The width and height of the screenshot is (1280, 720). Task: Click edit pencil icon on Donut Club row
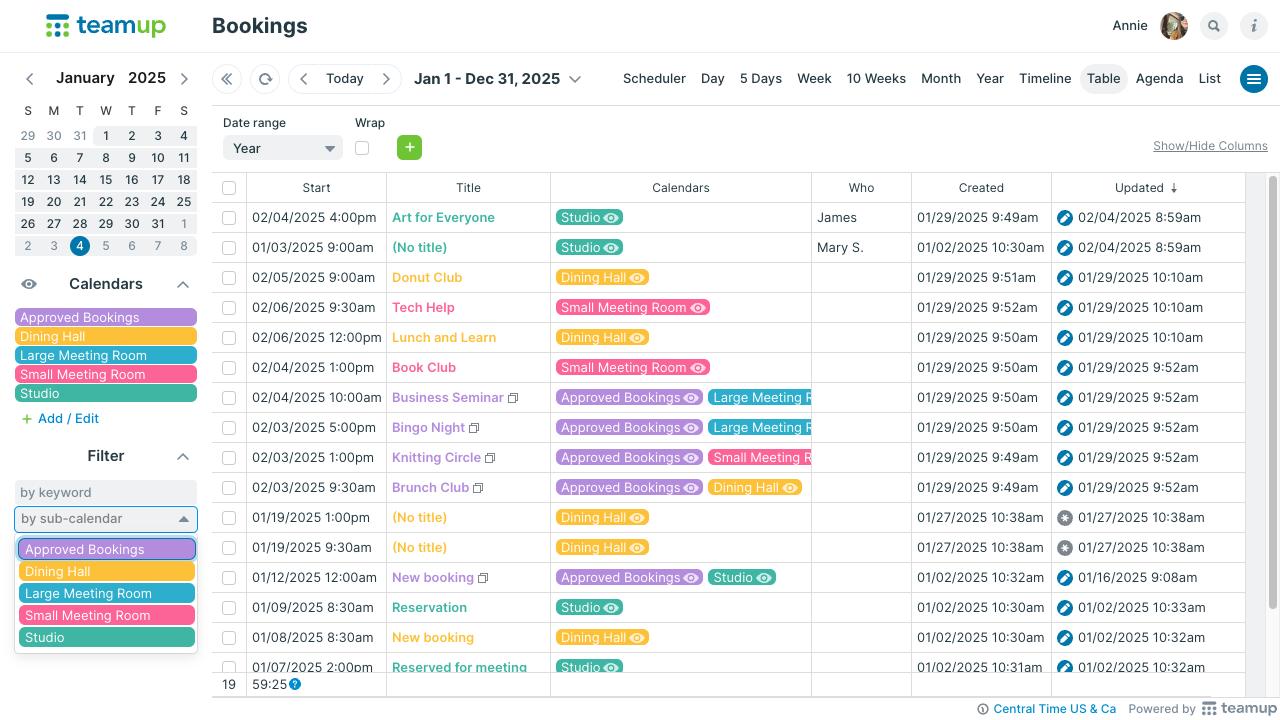(x=1065, y=278)
